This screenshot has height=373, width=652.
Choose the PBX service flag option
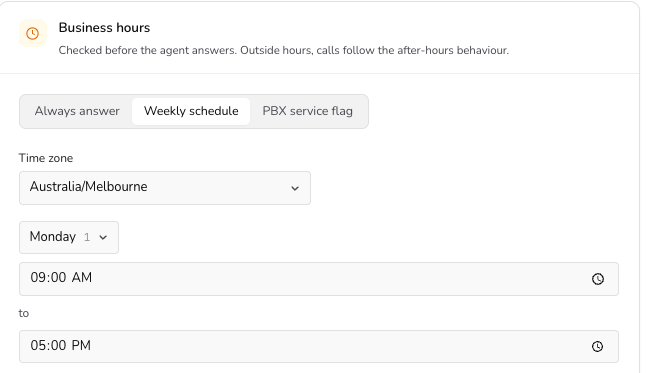click(x=307, y=111)
